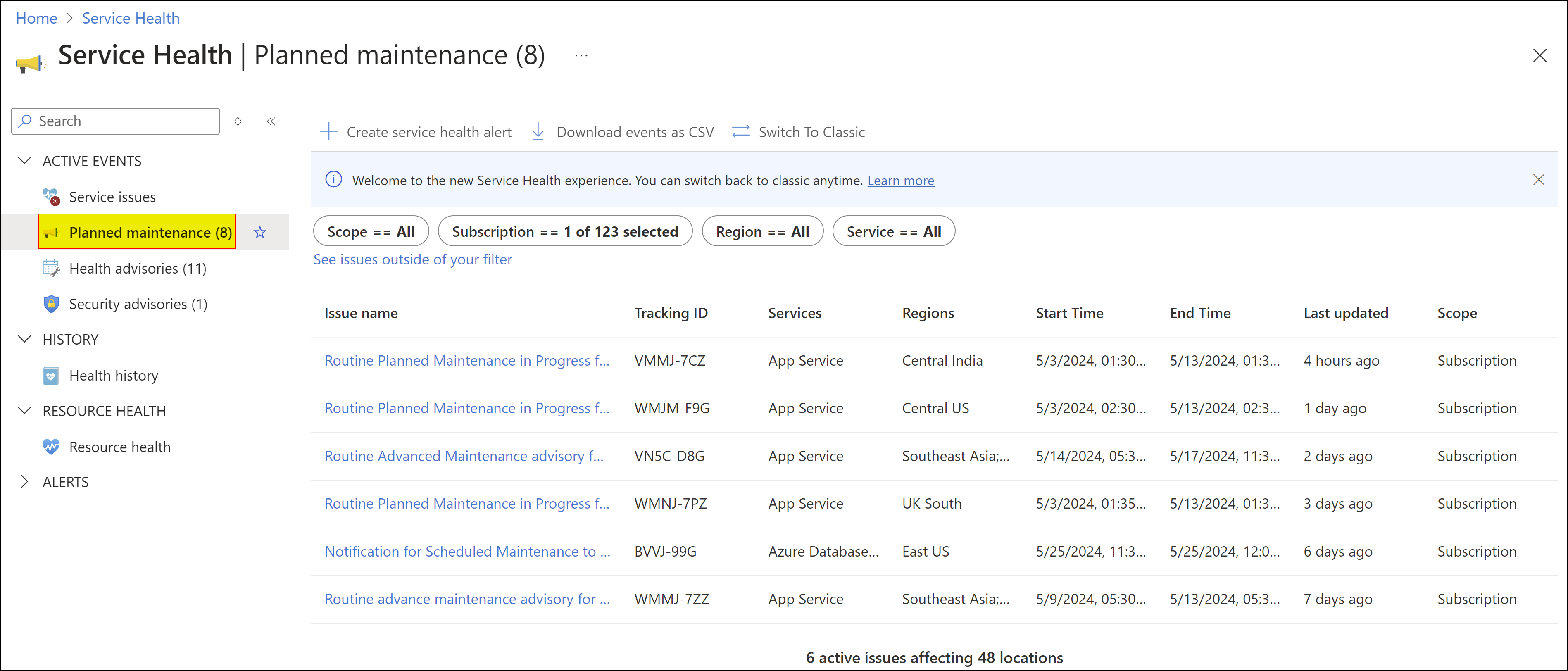1568x671 pixels.
Task: Click tracking ID BVVJ-99G
Action: pyautogui.click(x=665, y=551)
